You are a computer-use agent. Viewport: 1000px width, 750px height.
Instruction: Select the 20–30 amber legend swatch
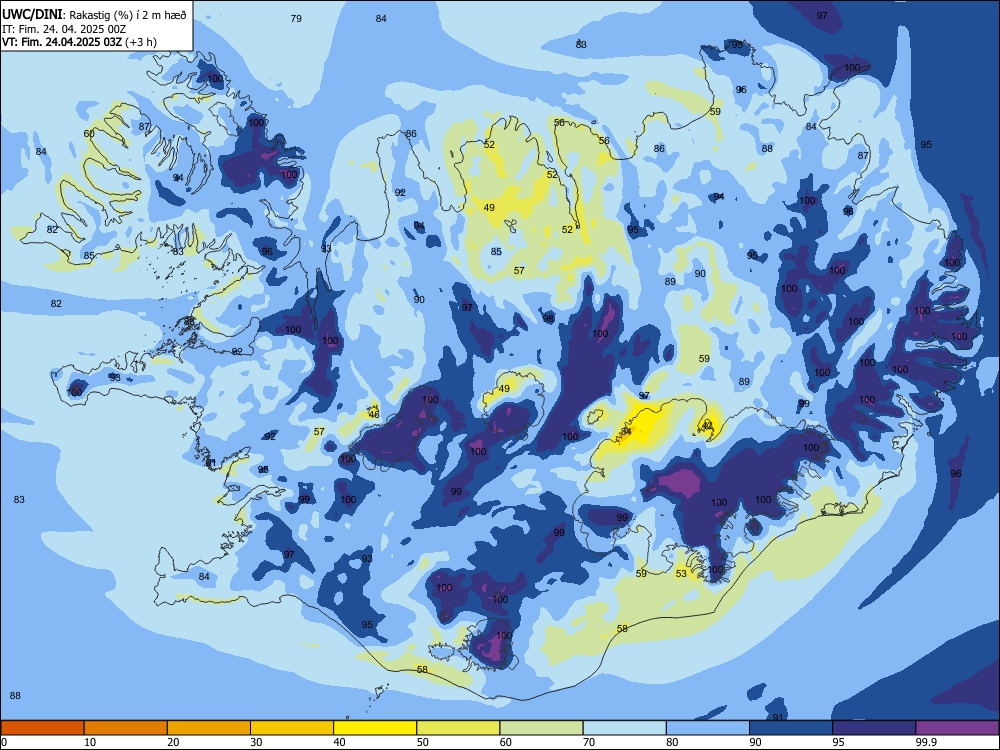coord(209,728)
